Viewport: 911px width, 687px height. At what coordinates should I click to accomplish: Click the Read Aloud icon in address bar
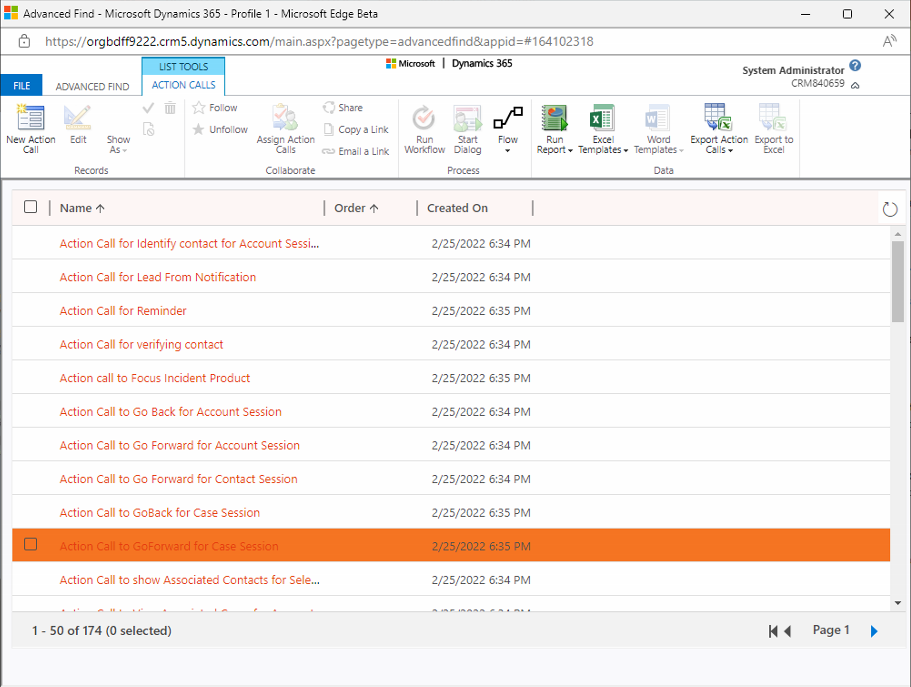pos(890,41)
